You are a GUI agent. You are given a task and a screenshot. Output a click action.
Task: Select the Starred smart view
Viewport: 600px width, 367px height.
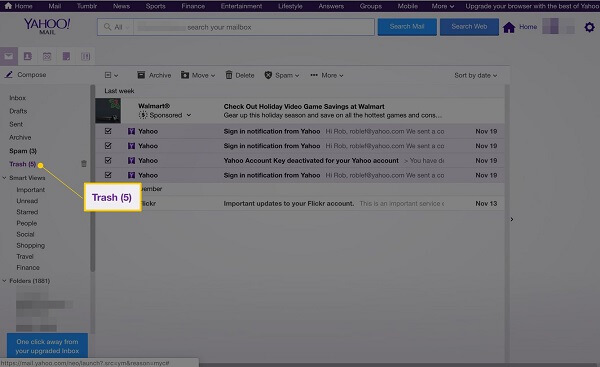tap(27, 212)
